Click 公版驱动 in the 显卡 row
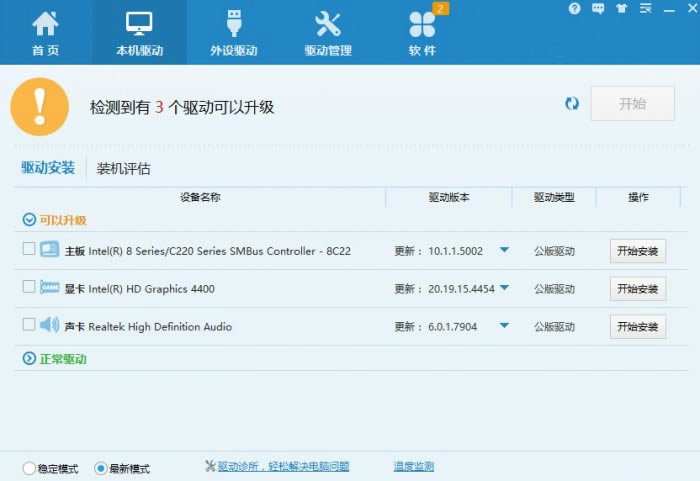 pyautogui.click(x=554, y=289)
